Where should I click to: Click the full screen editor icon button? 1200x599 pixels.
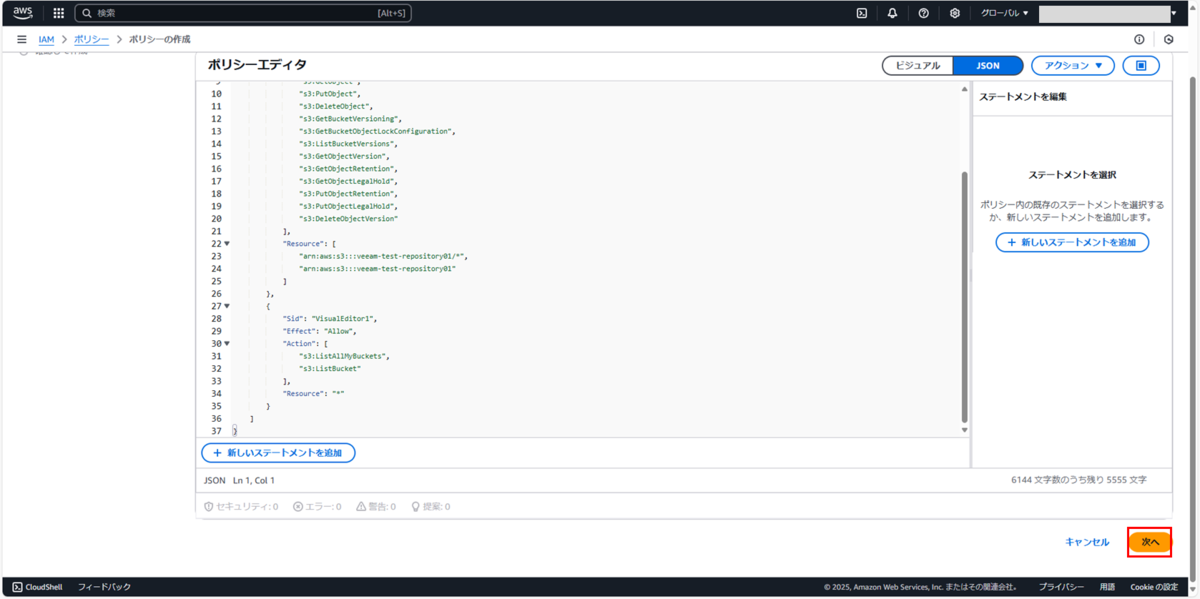[1141, 65]
